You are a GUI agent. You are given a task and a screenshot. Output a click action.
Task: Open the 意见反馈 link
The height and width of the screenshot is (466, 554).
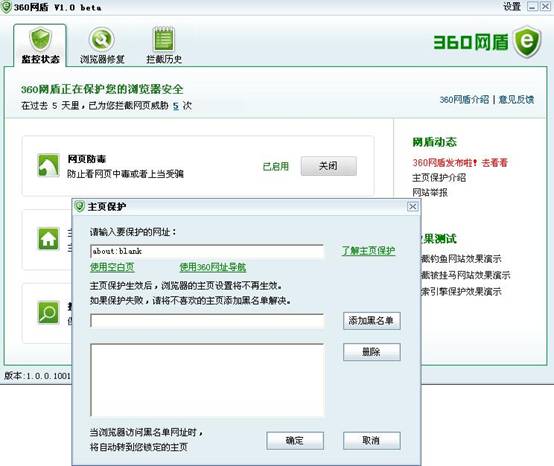tap(516, 100)
